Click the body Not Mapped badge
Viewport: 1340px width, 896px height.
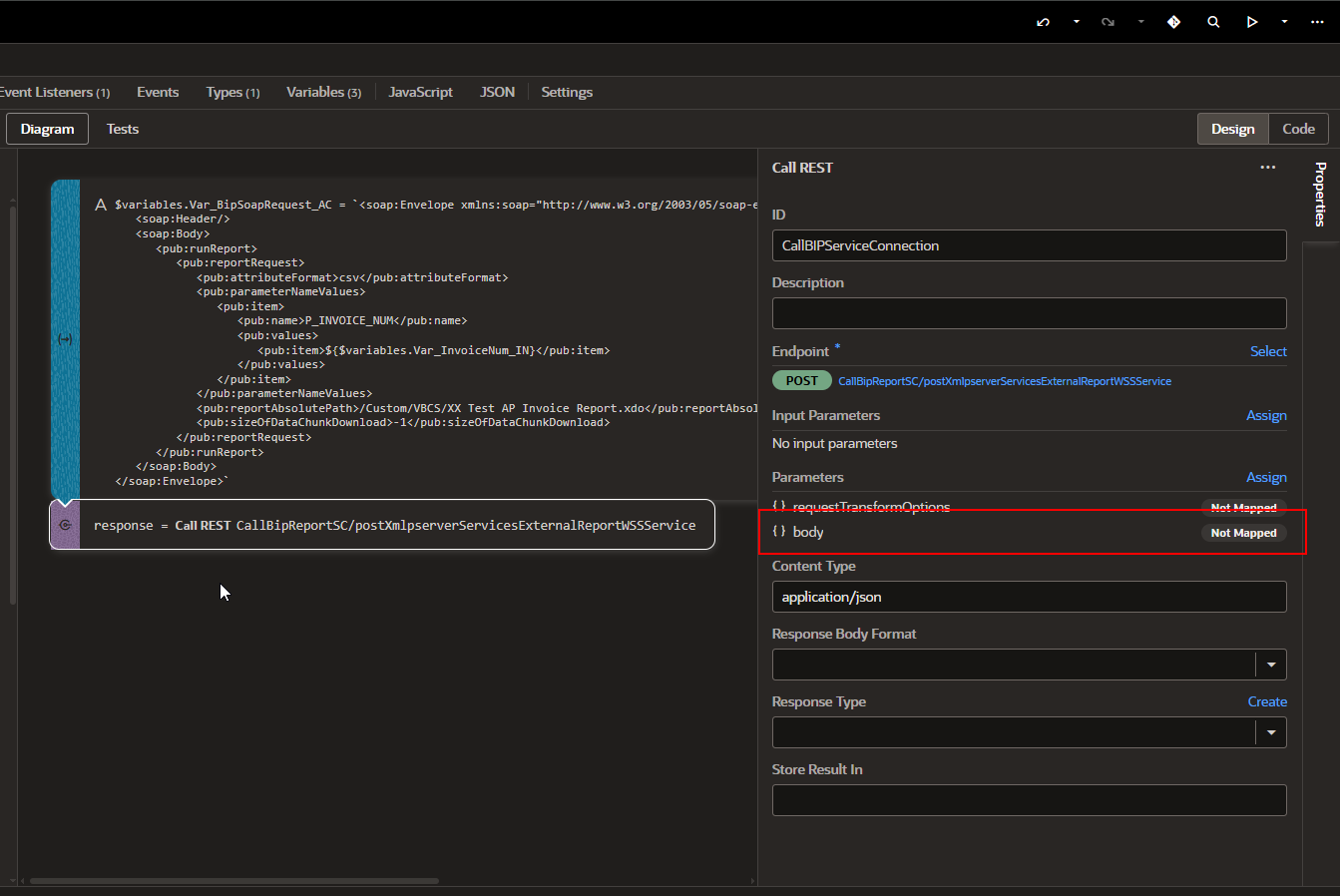tap(1243, 533)
